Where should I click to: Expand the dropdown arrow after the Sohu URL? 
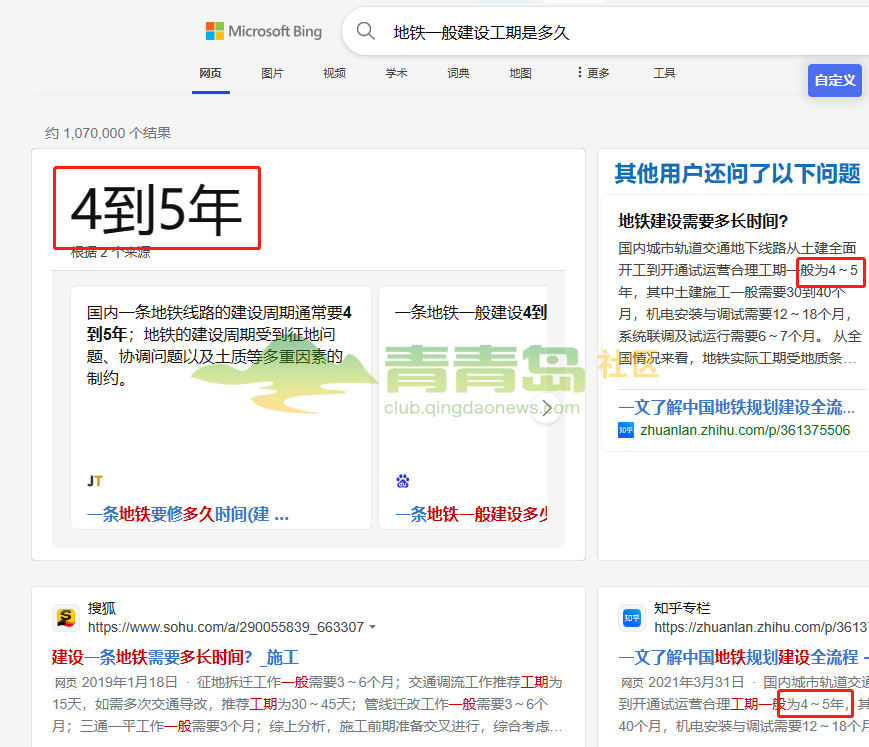(x=372, y=627)
